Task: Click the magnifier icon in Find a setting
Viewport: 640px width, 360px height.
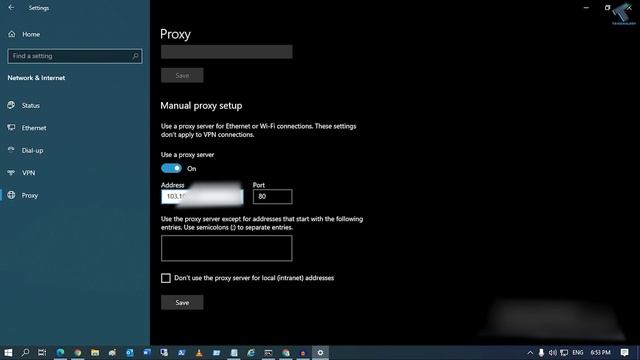Action: [x=135, y=56]
